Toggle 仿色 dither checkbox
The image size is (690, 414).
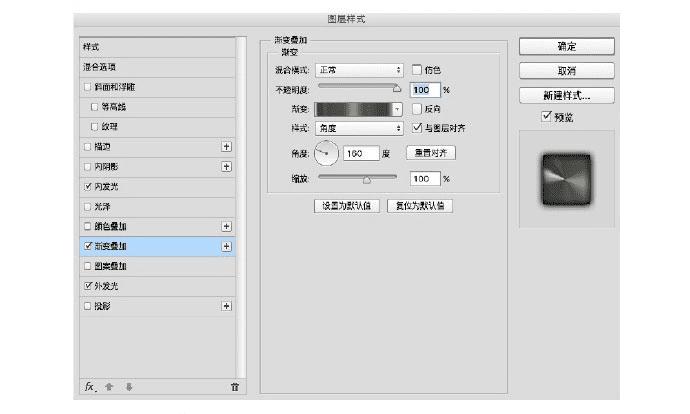click(x=416, y=70)
